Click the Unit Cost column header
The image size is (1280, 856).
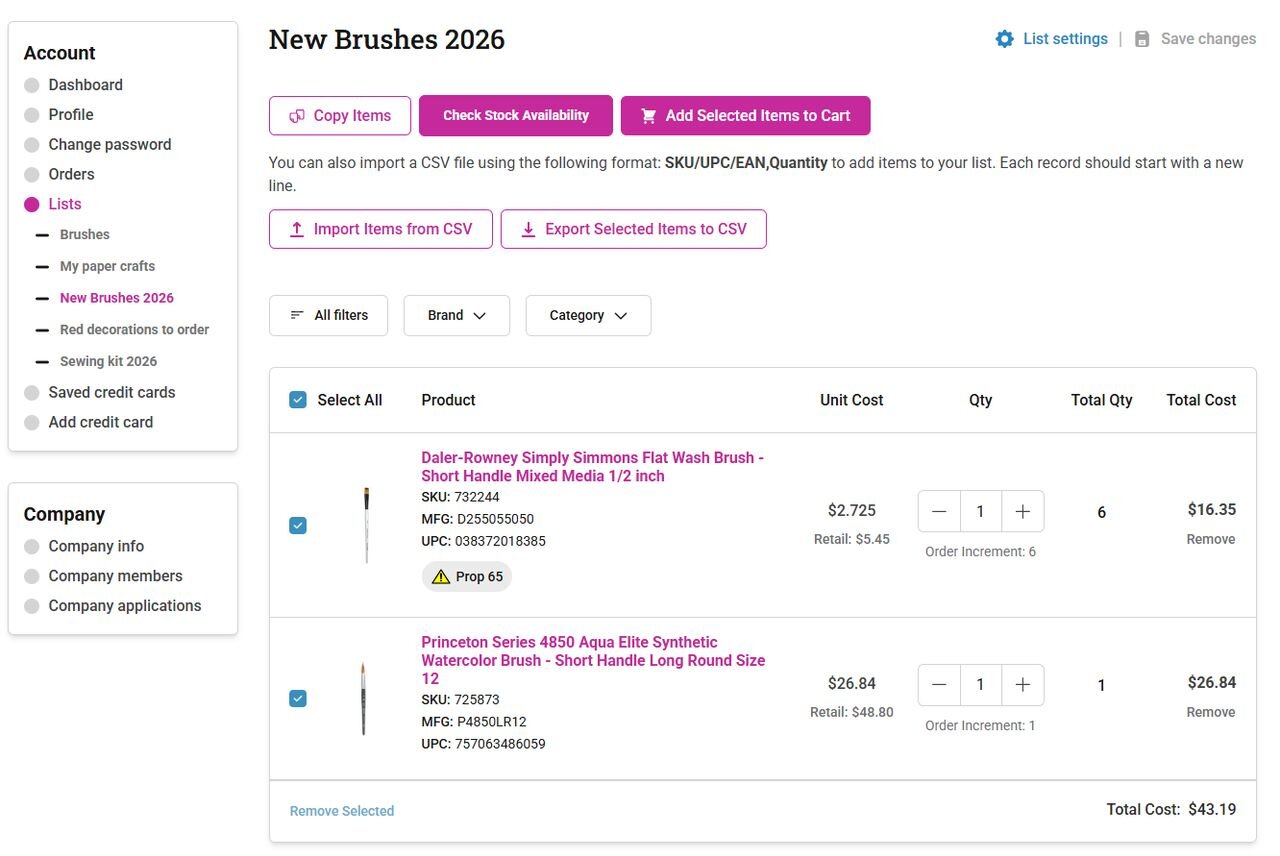point(852,400)
